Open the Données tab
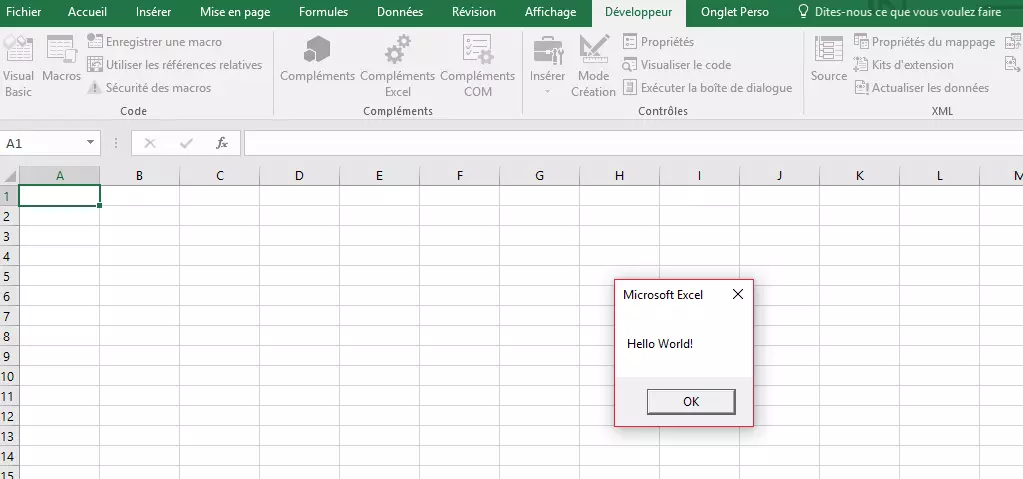 coord(400,12)
